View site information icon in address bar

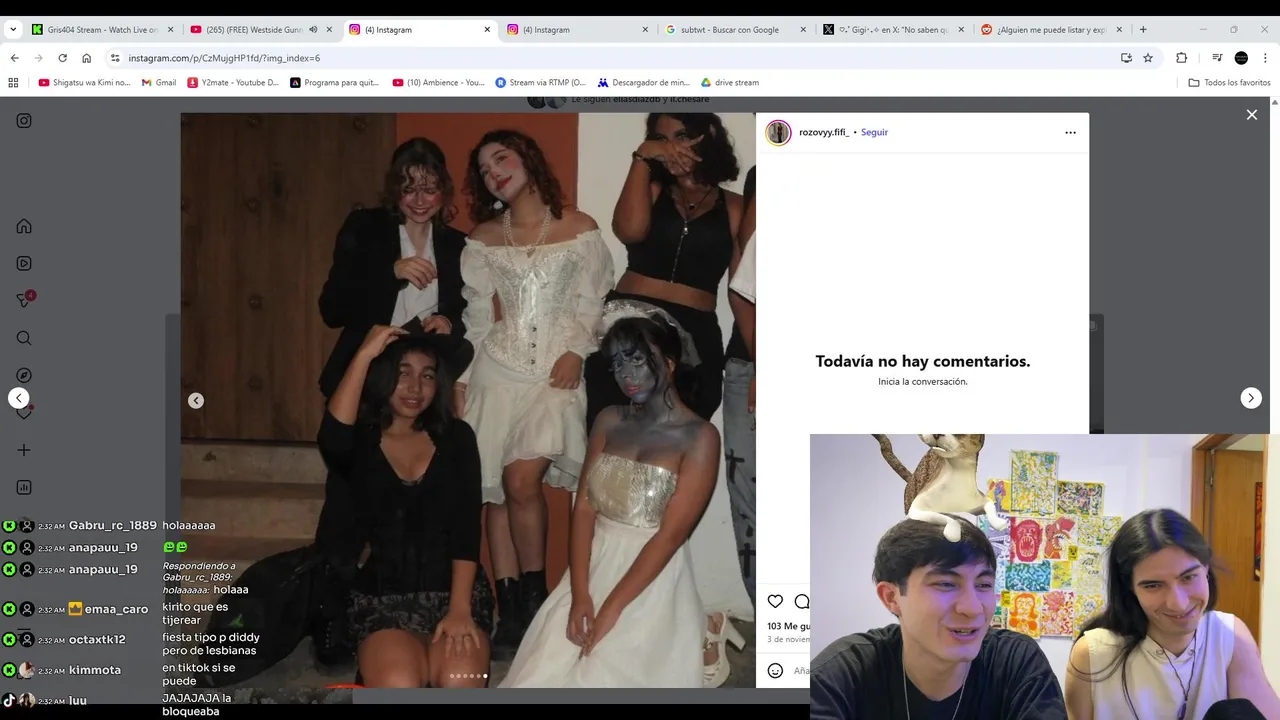pos(115,58)
